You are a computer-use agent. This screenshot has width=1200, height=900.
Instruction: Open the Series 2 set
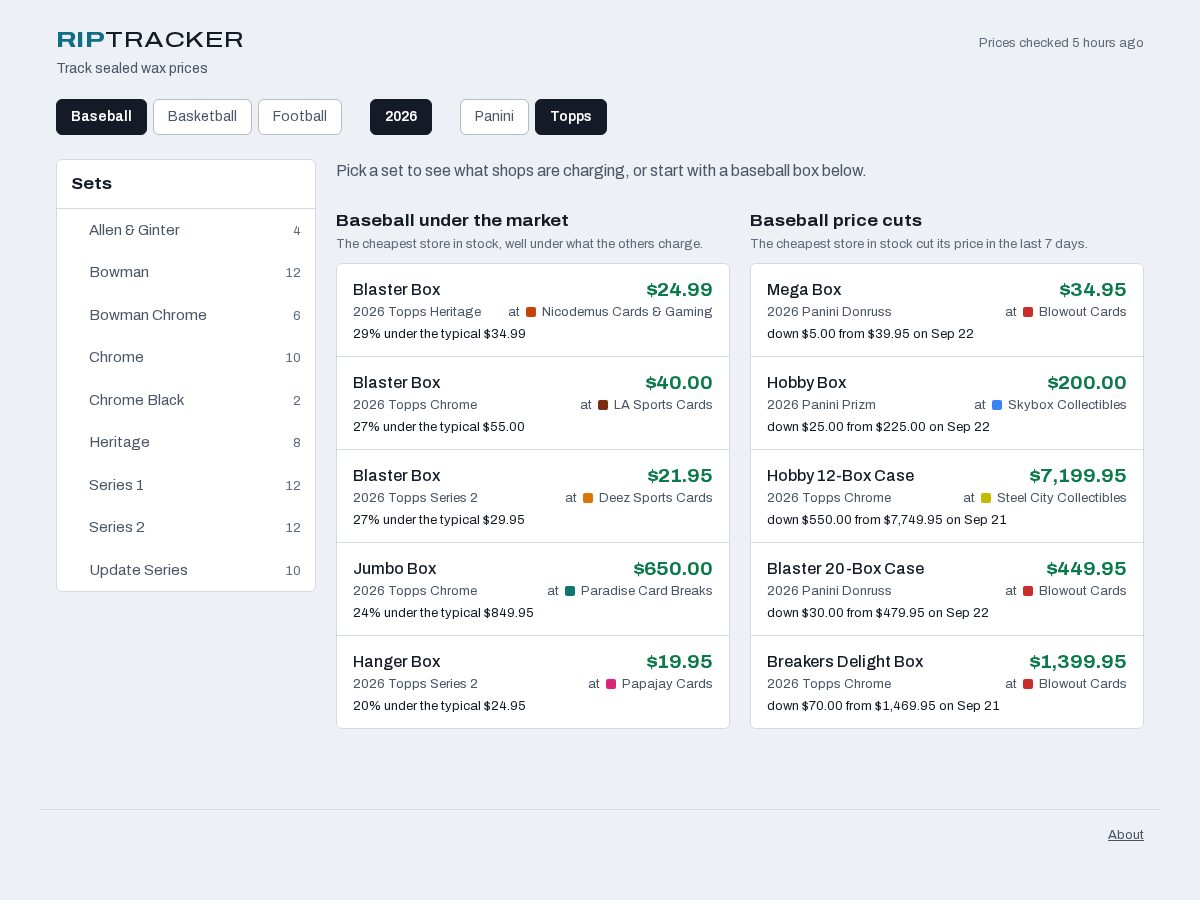coord(186,527)
